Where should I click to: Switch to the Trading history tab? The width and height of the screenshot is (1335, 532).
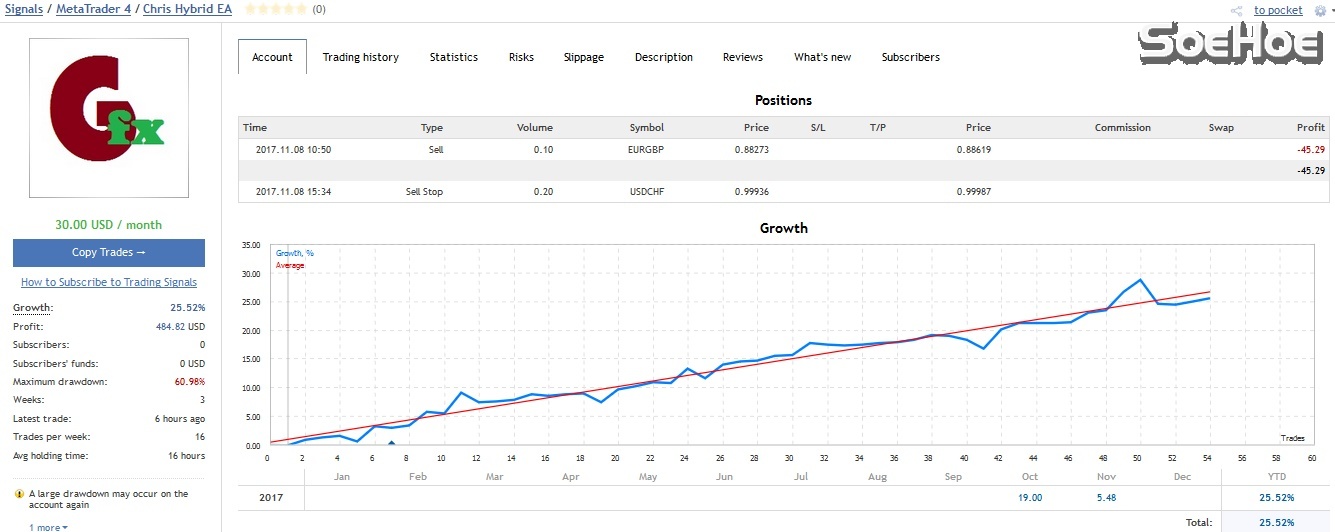pyautogui.click(x=360, y=57)
